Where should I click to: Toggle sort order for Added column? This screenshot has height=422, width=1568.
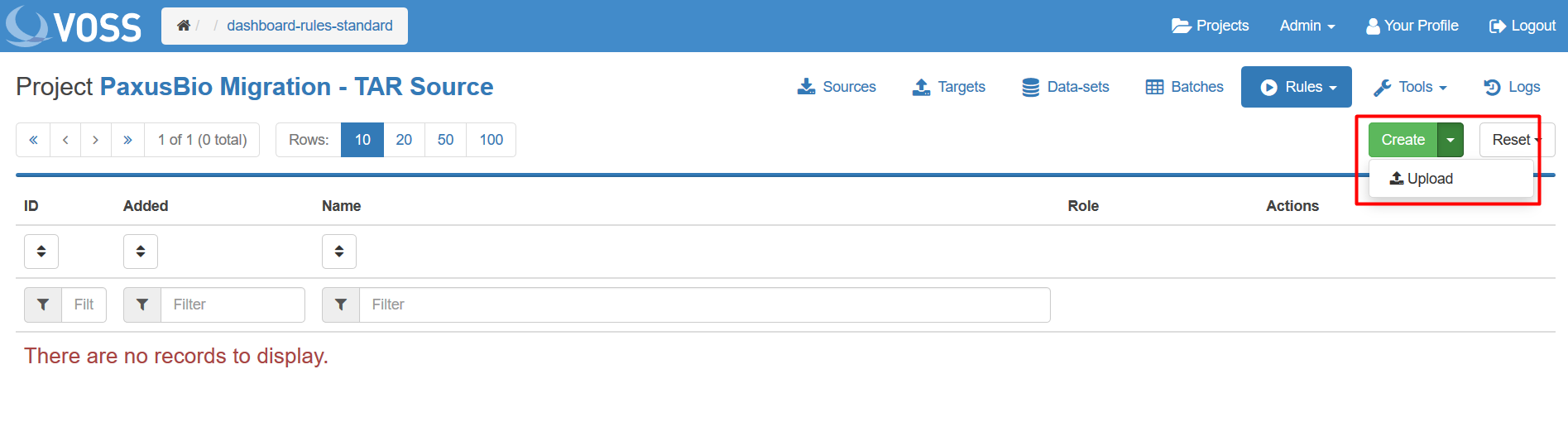[x=141, y=252]
